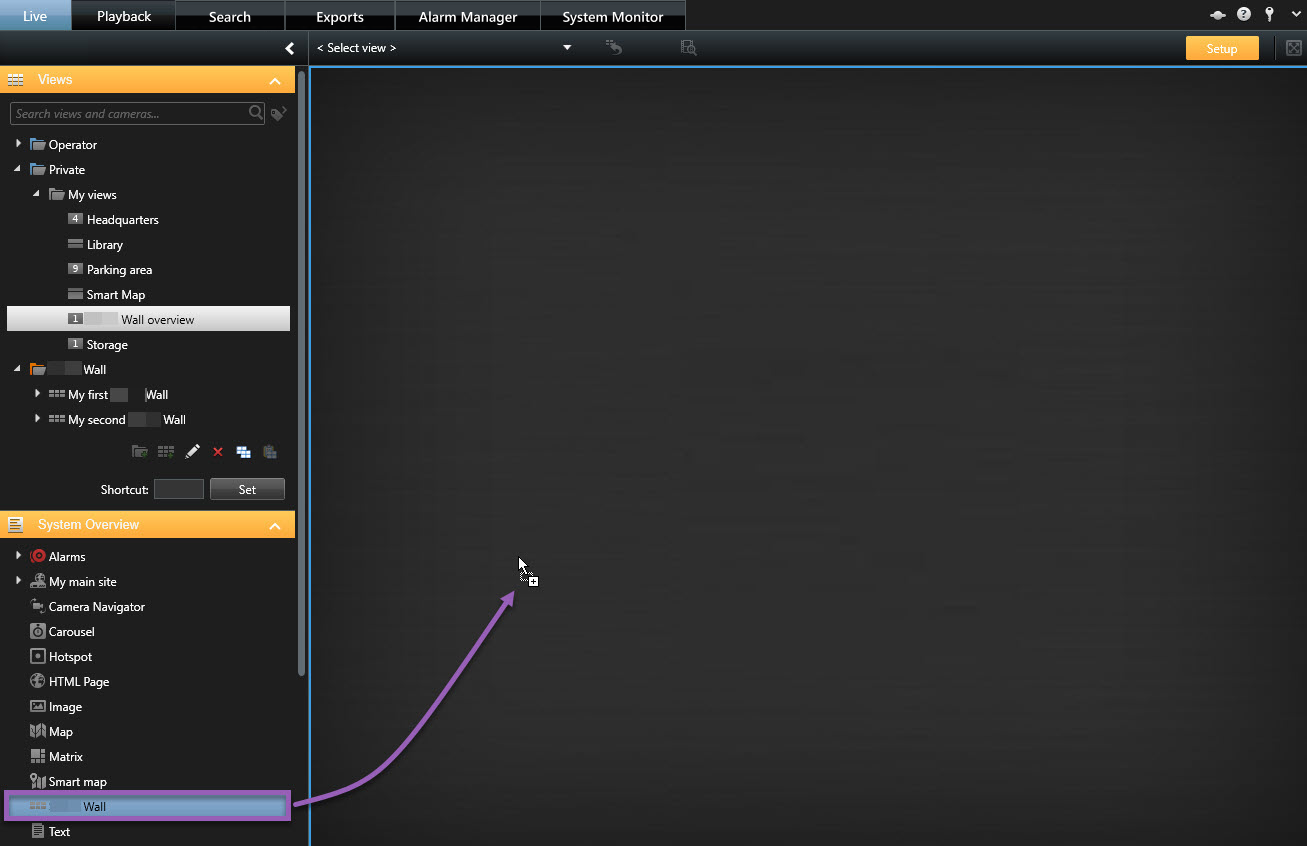
Task: Open the Alarm Manager tab
Action: pos(468,17)
